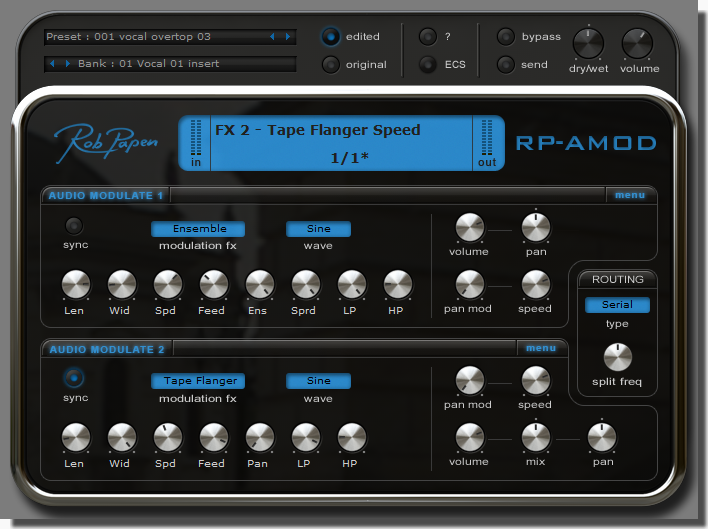Open the Ensemble modulation fx dropdown
This screenshot has width=708, height=529.
coord(198,229)
